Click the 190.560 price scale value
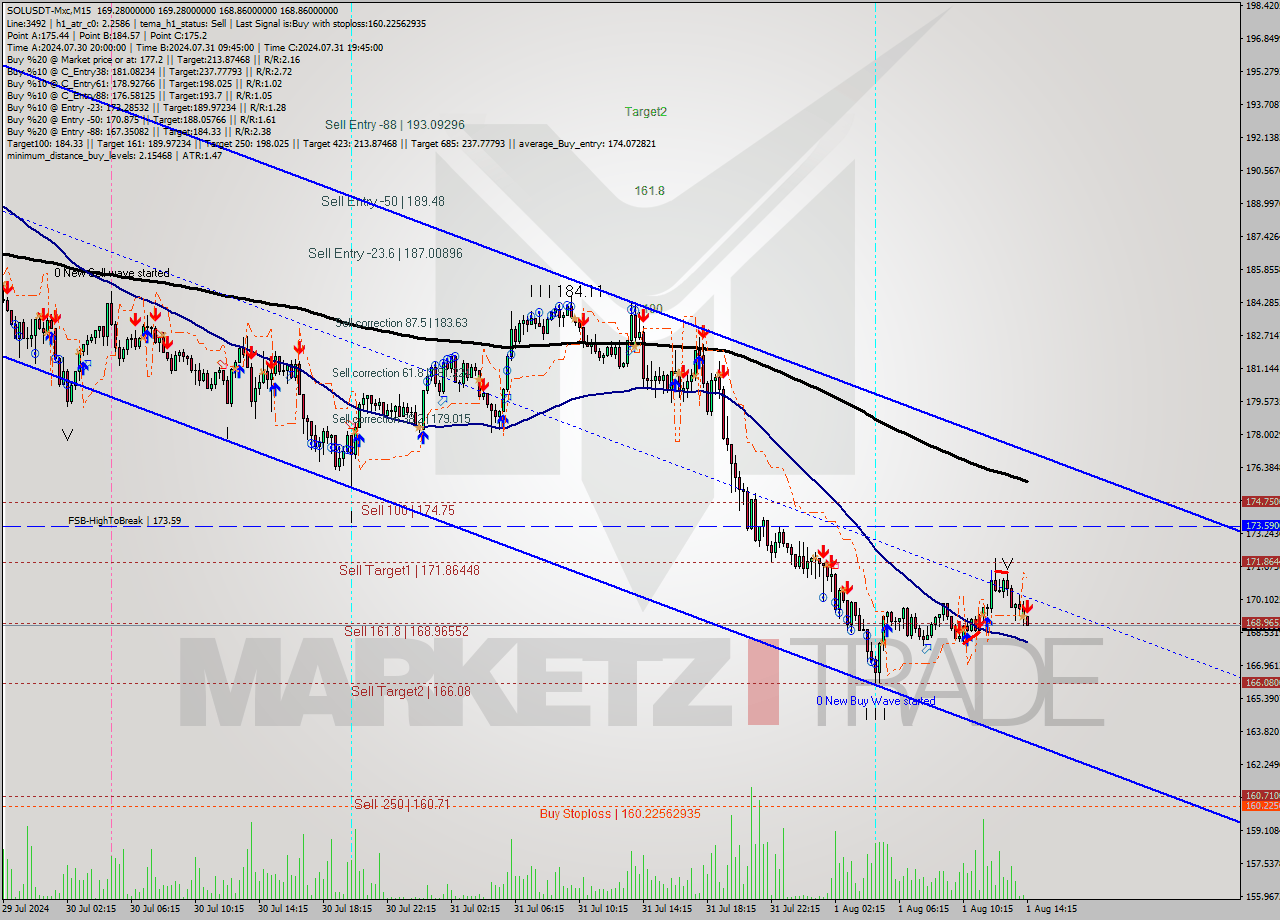Image resolution: width=1280 pixels, height=920 pixels. coord(1262,171)
